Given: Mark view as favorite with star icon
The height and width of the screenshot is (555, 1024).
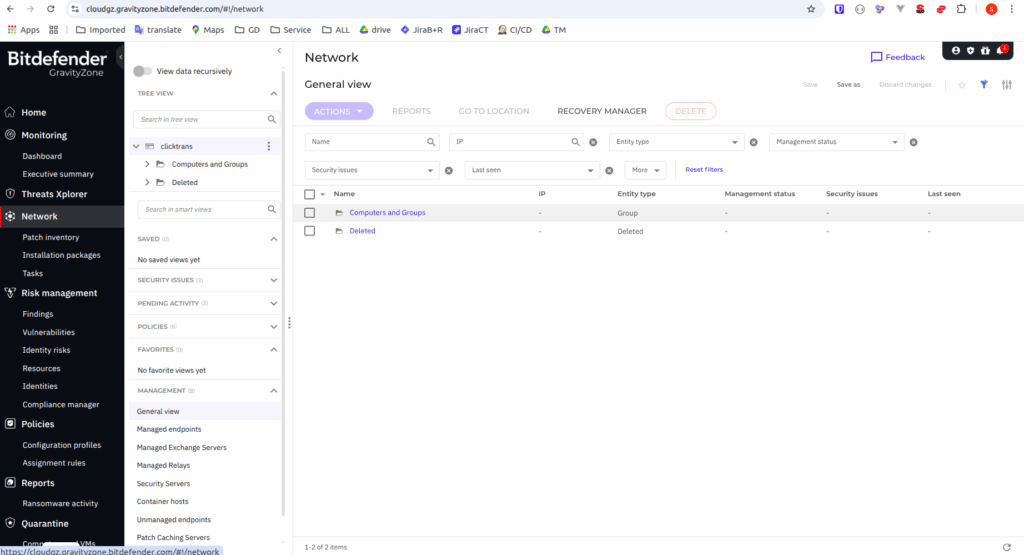Looking at the screenshot, I should (x=961, y=85).
